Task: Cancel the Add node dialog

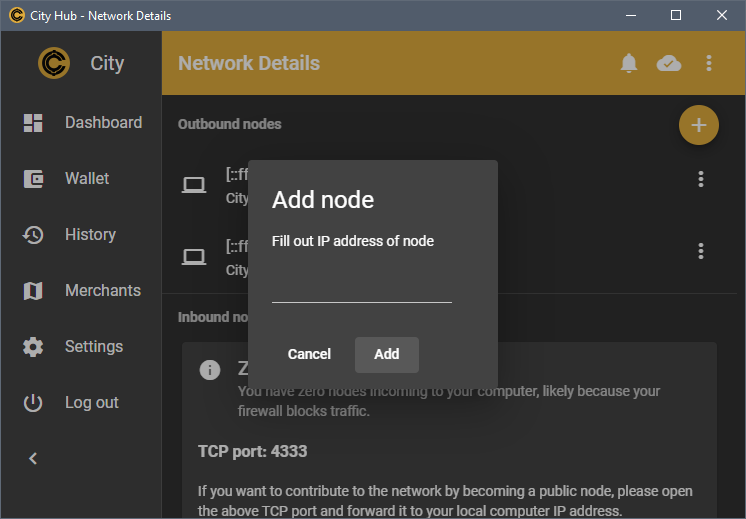Action: [309, 354]
